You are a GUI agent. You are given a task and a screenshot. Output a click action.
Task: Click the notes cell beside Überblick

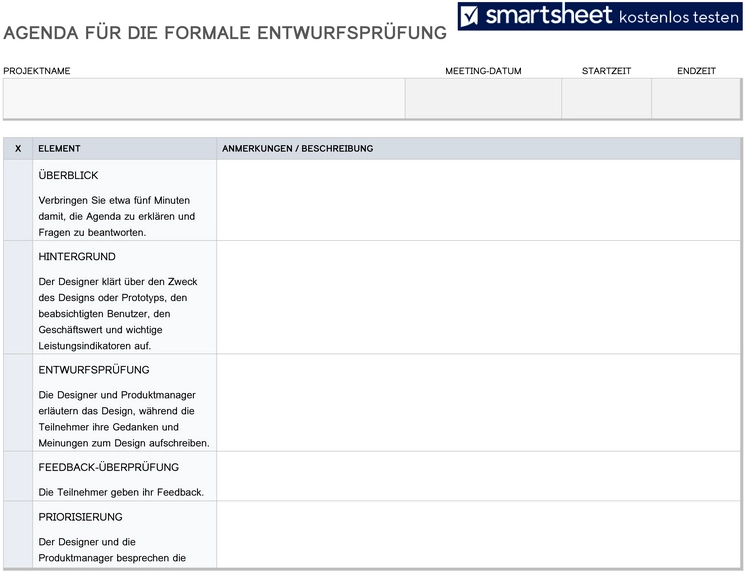click(x=479, y=200)
